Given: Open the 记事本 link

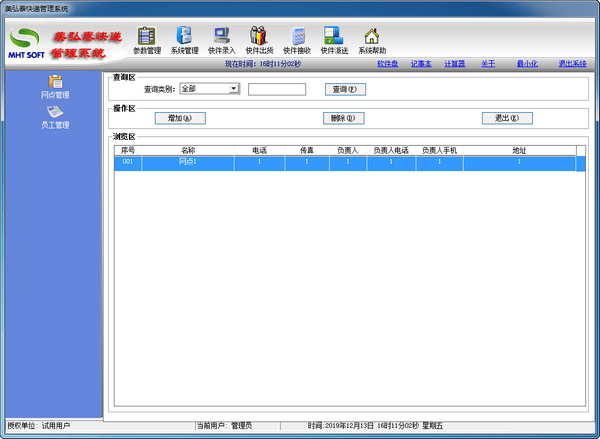Looking at the screenshot, I should (x=421, y=63).
